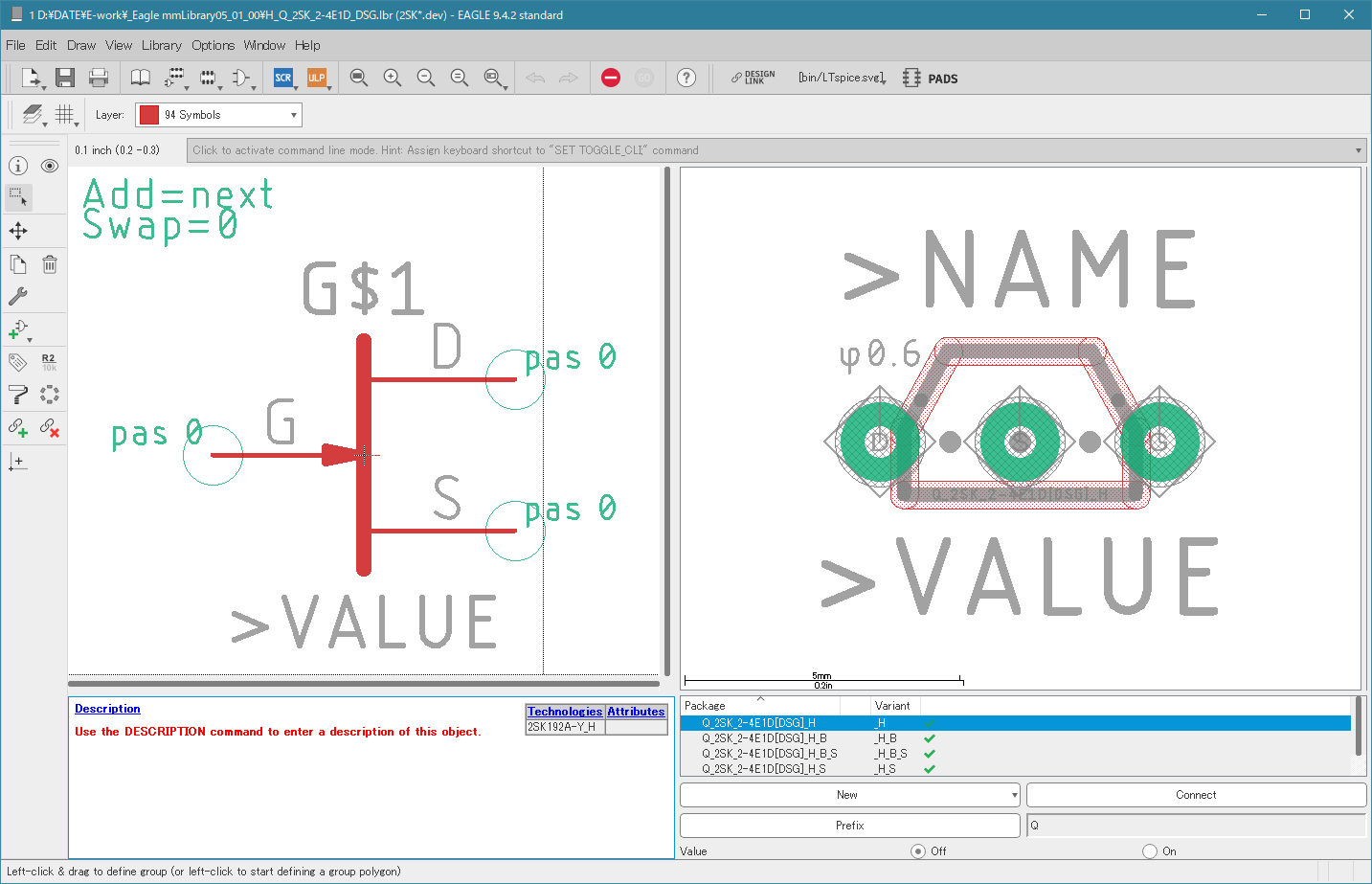The width and height of the screenshot is (1372, 884).
Task: Toggle the Show eye tool
Action: 50,166
